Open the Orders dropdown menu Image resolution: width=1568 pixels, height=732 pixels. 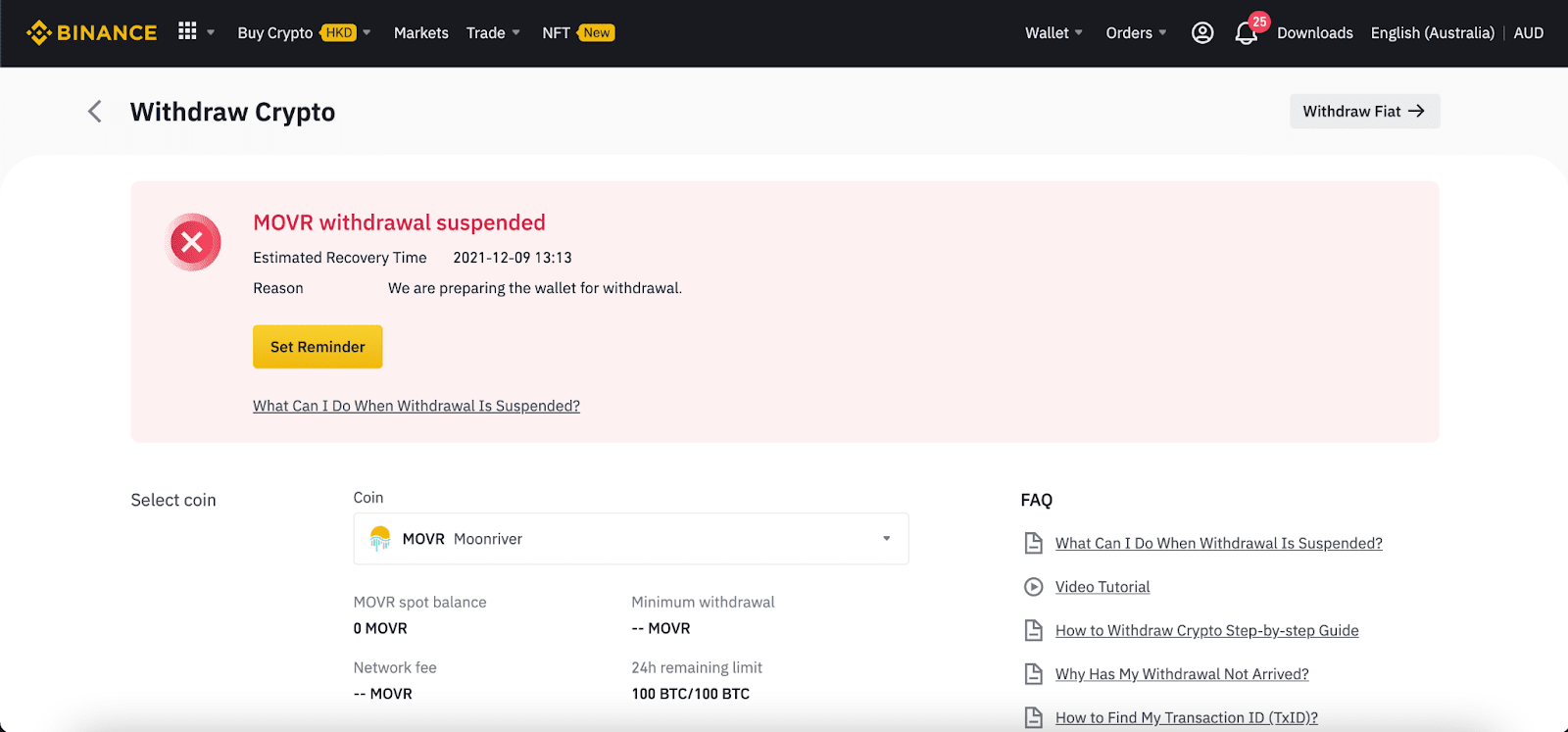click(1136, 32)
